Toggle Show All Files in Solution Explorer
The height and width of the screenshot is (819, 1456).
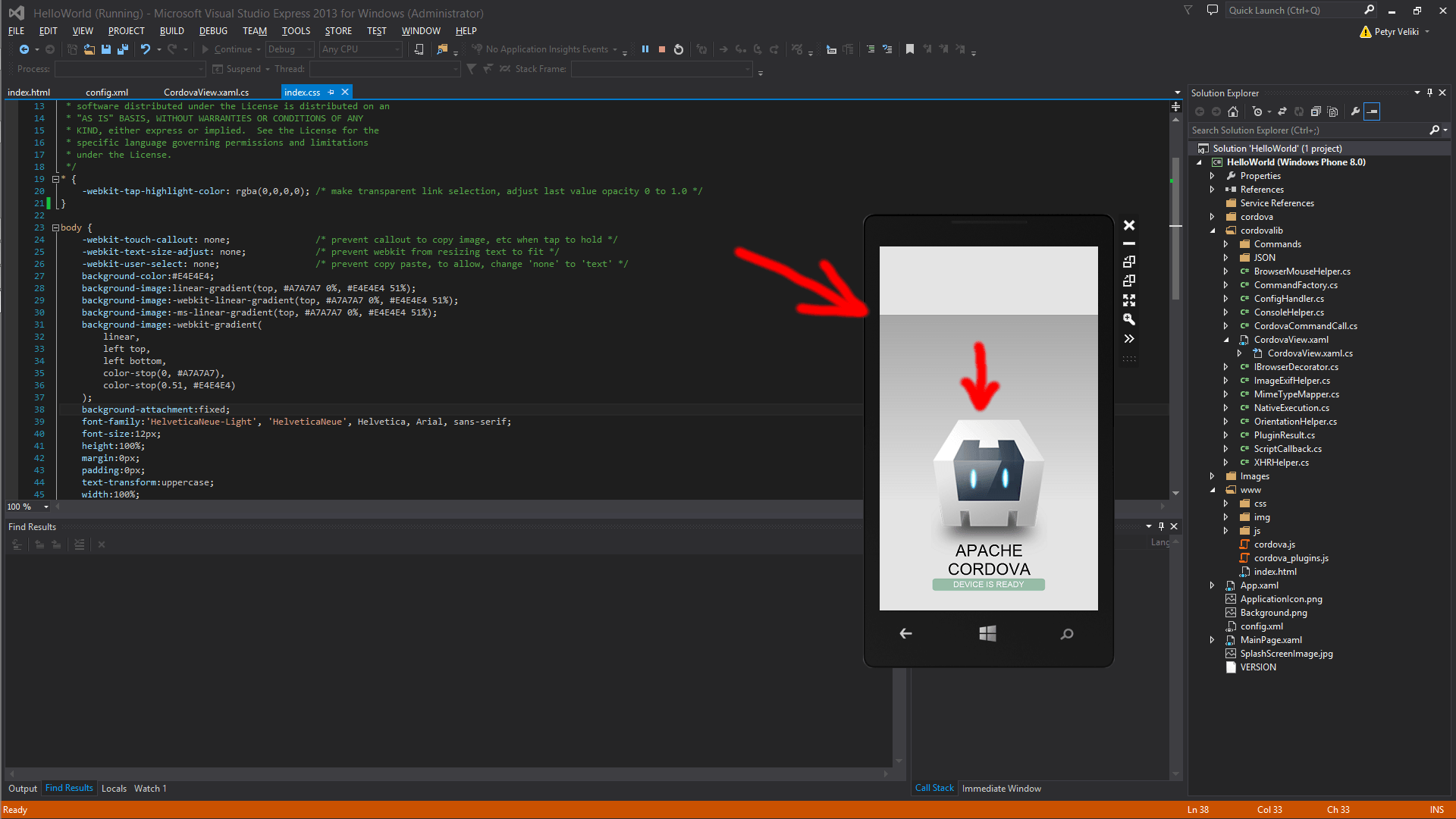click(1332, 111)
